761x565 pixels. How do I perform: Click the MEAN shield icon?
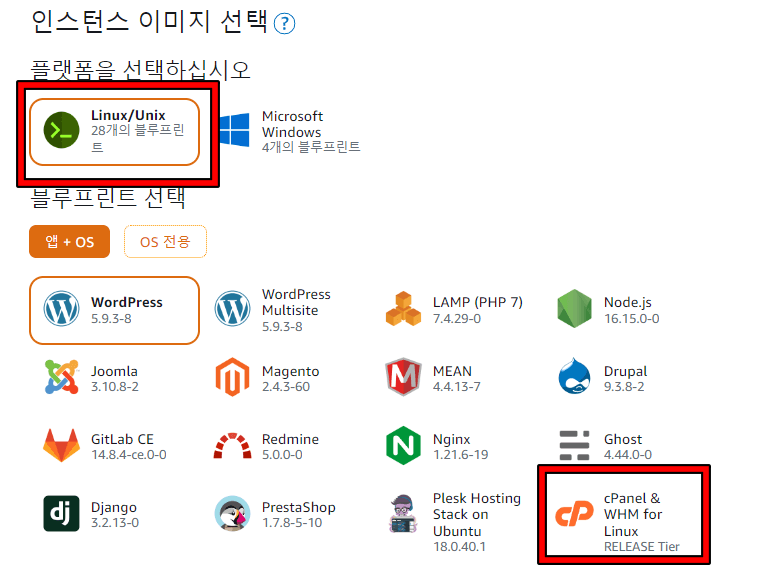(403, 377)
